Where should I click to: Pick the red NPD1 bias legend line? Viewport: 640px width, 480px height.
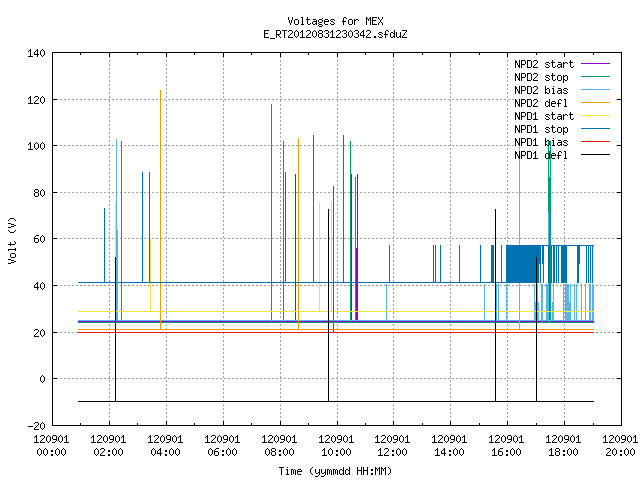tap(595, 142)
